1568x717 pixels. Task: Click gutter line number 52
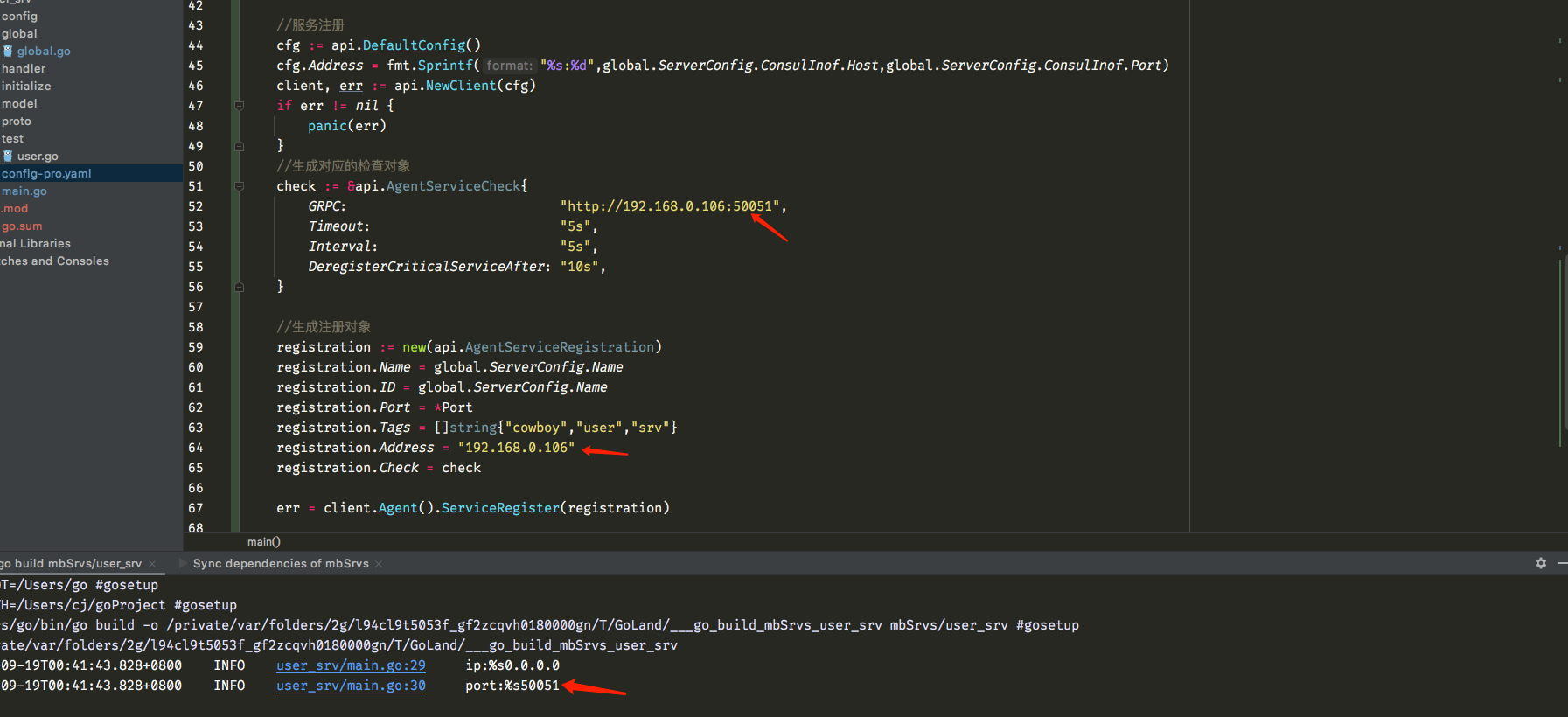pyautogui.click(x=196, y=206)
